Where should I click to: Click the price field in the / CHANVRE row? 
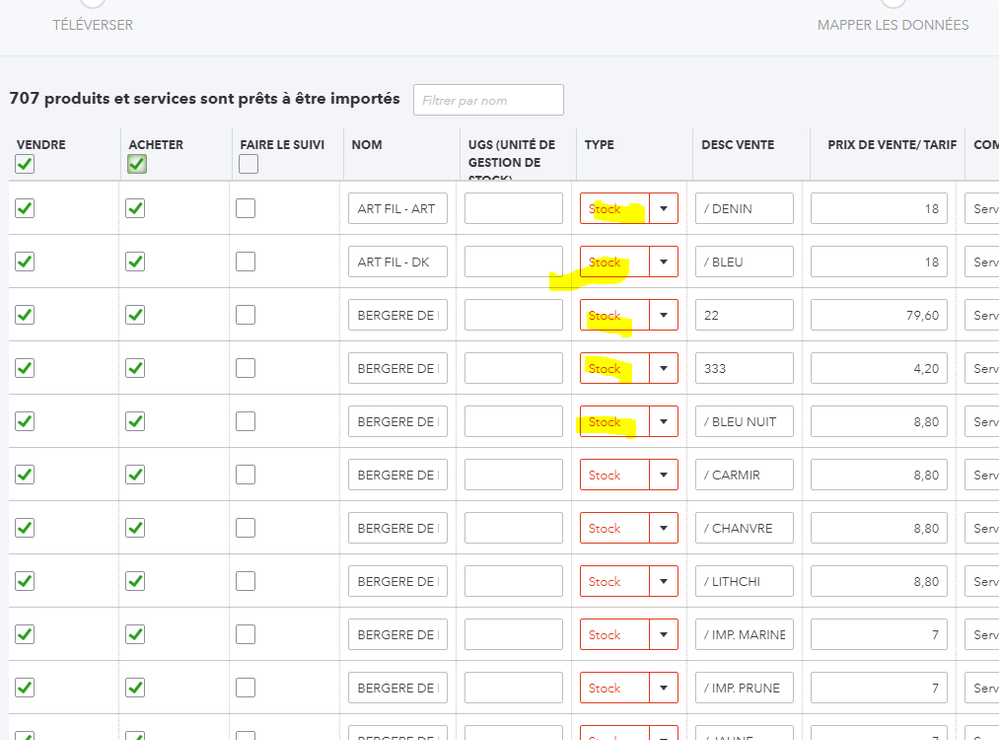pos(879,528)
